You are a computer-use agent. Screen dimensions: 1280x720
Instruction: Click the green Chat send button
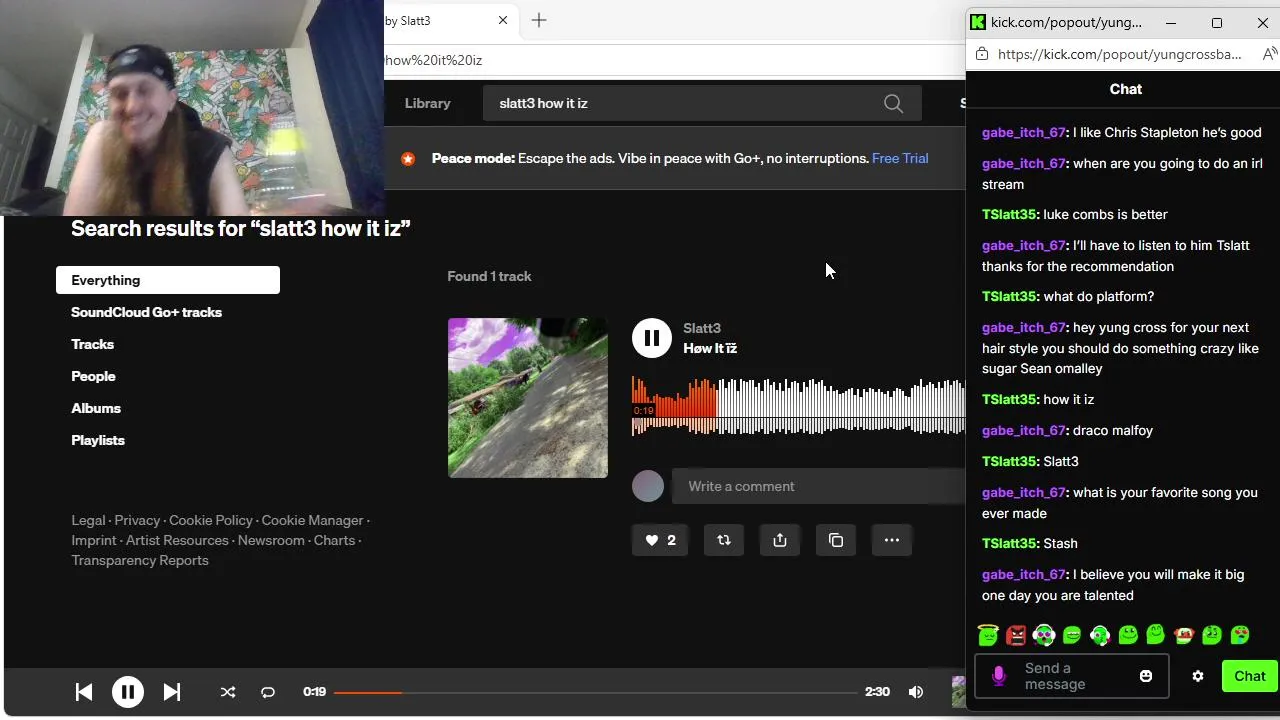[x=1250, y=676]
